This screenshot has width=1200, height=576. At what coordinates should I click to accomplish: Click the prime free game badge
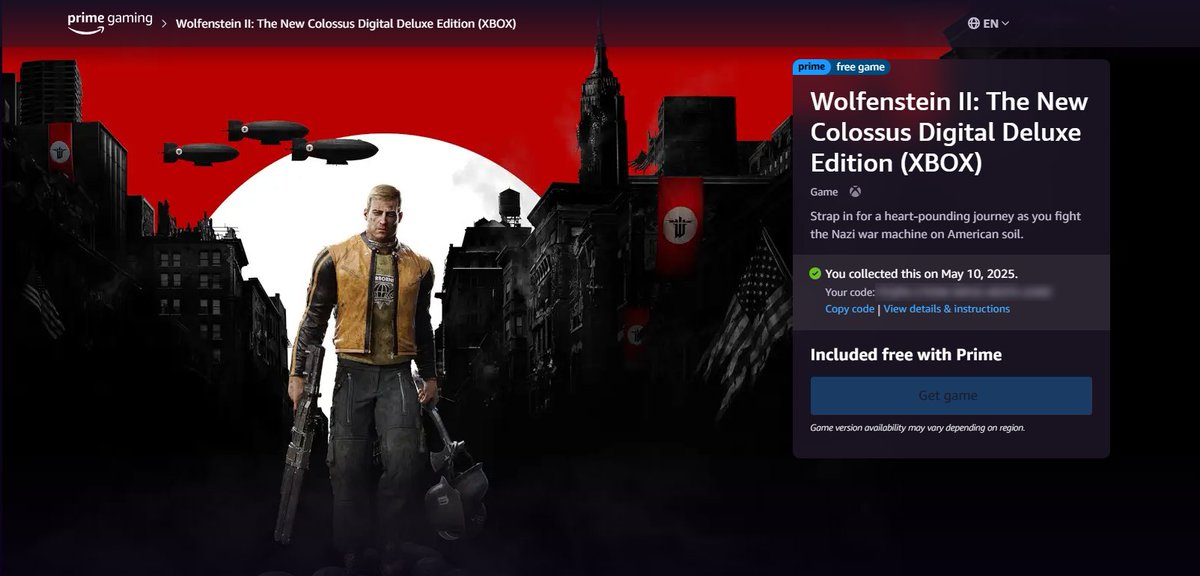pyautogui.click(x=840, y=67)
